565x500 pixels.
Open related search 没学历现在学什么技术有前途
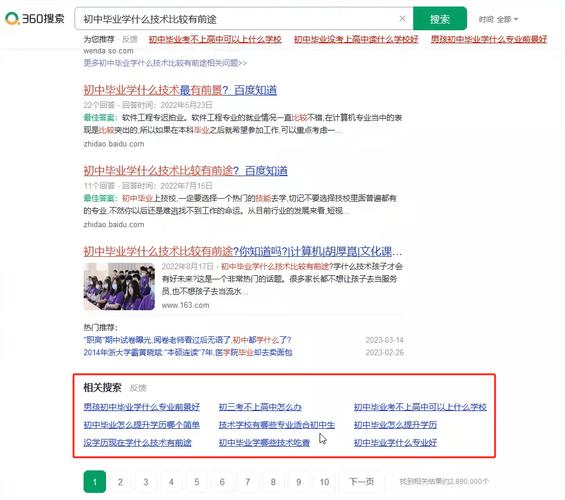(137, 442)
